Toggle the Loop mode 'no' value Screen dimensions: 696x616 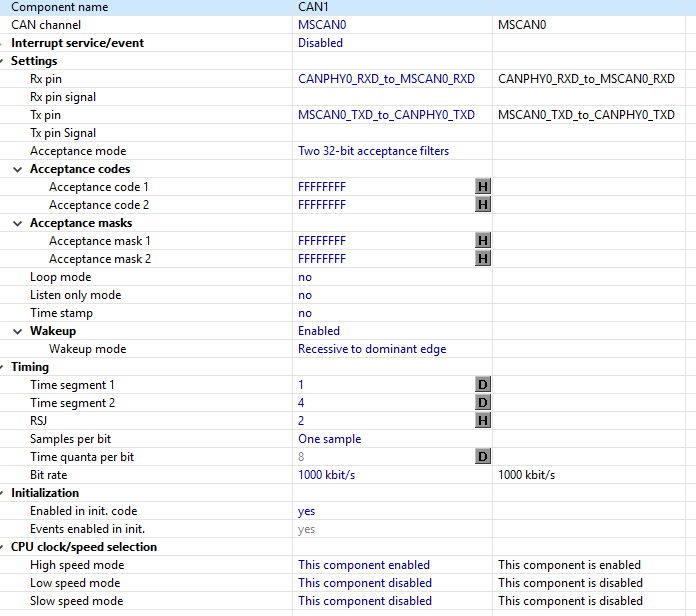click(x=305, y=277)
